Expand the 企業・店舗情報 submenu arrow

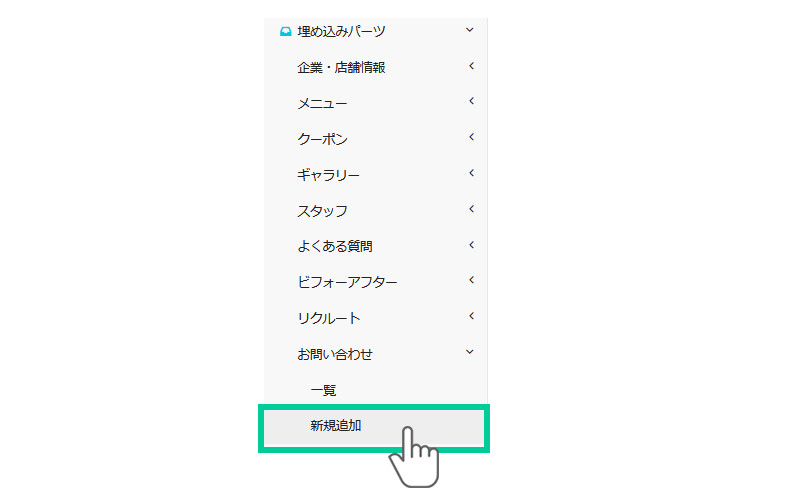470,67
